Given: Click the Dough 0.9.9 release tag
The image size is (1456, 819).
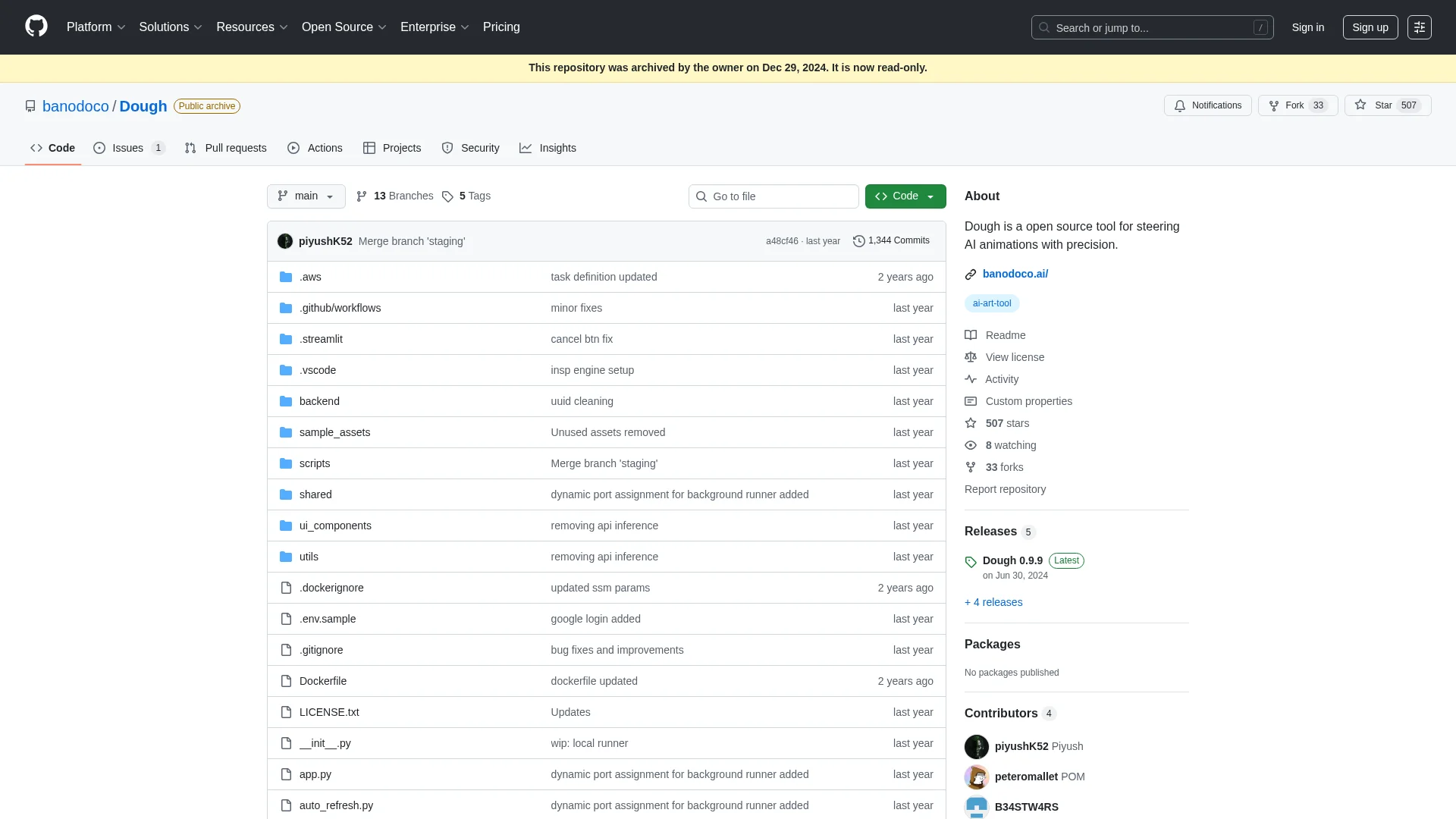Looking at the screenshot, I should 1012,560.
